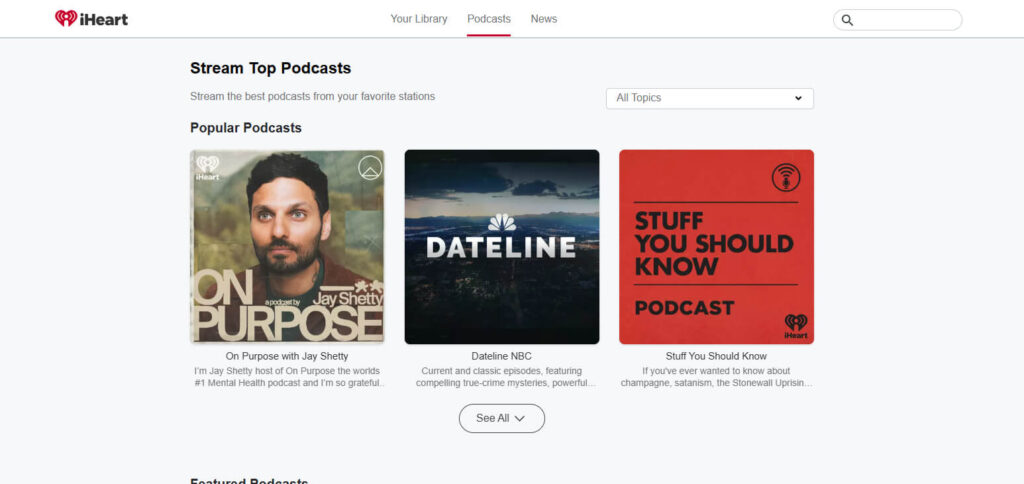
Task: Open the Dateline podcast cover image
Action: tap(502, 247)
